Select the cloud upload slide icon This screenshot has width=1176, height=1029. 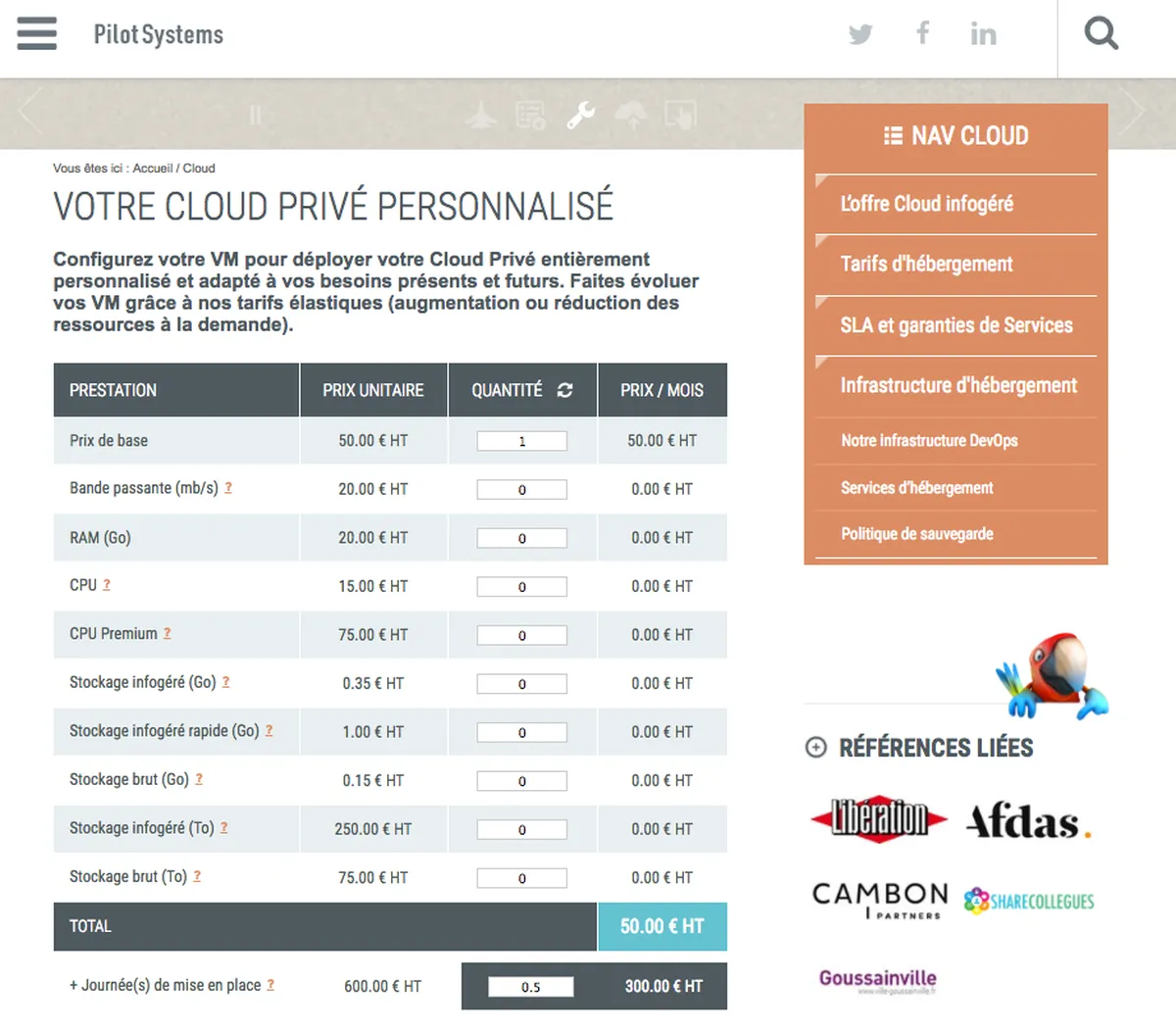[631, 116]
